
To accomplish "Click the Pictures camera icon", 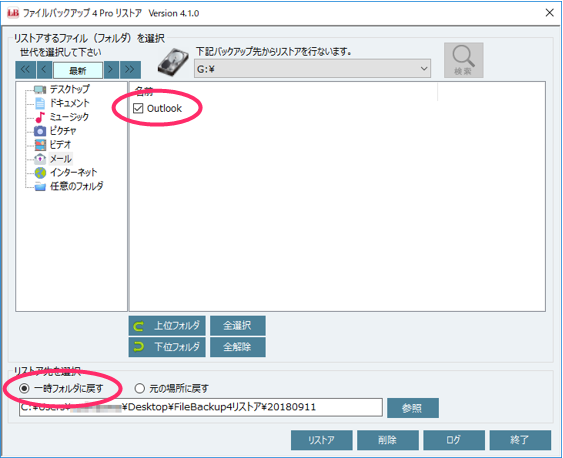I will click(40, 131).
